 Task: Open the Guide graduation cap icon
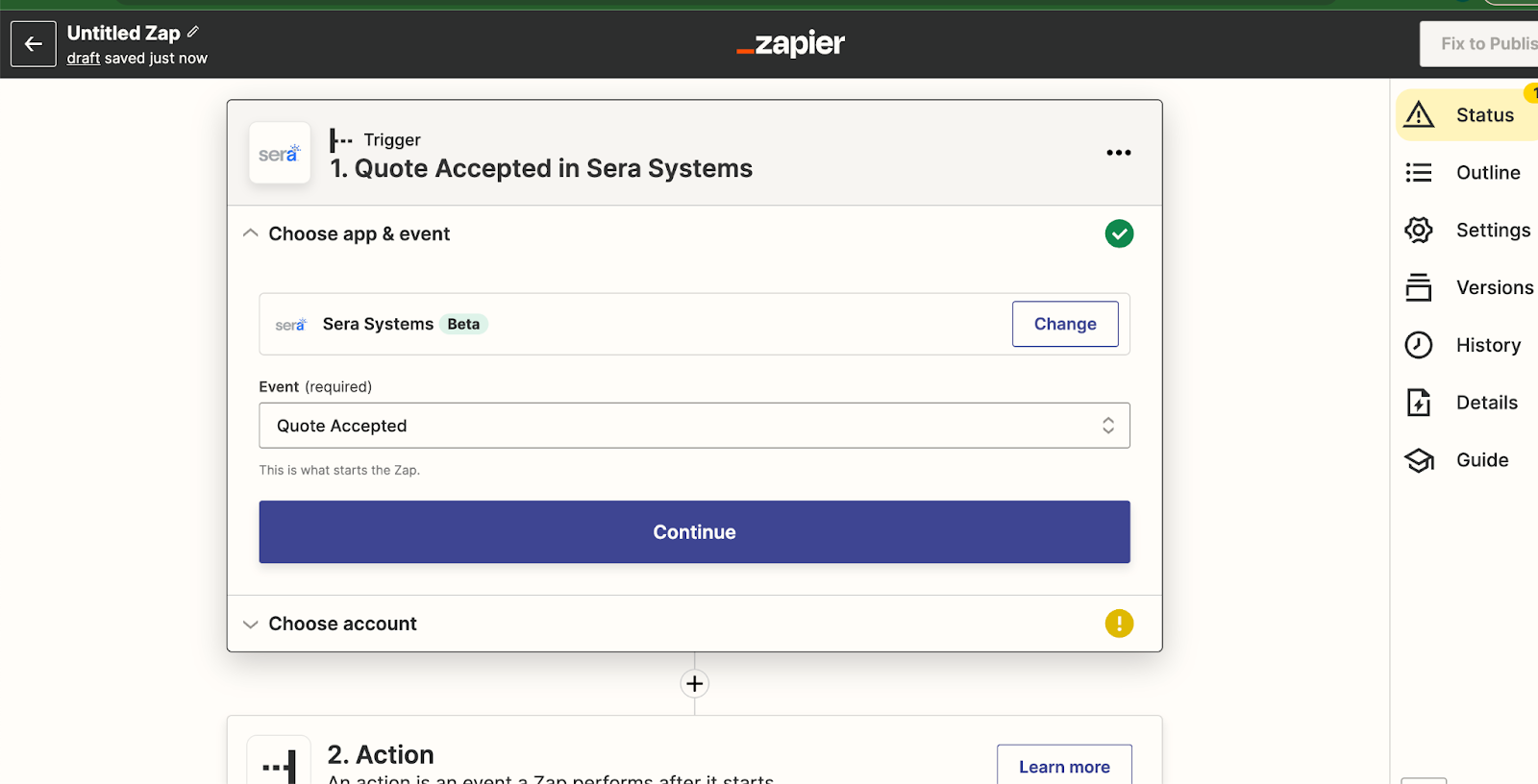tap(1419, 460)
